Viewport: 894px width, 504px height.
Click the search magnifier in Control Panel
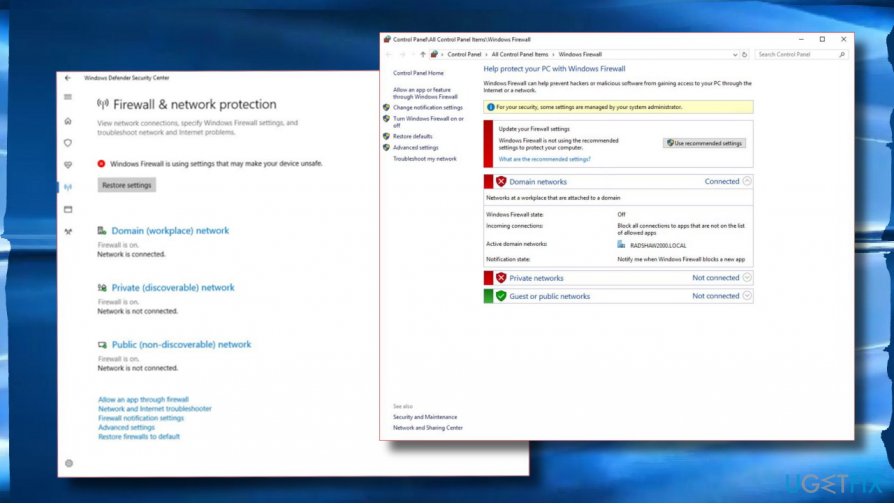pos(842,55)
